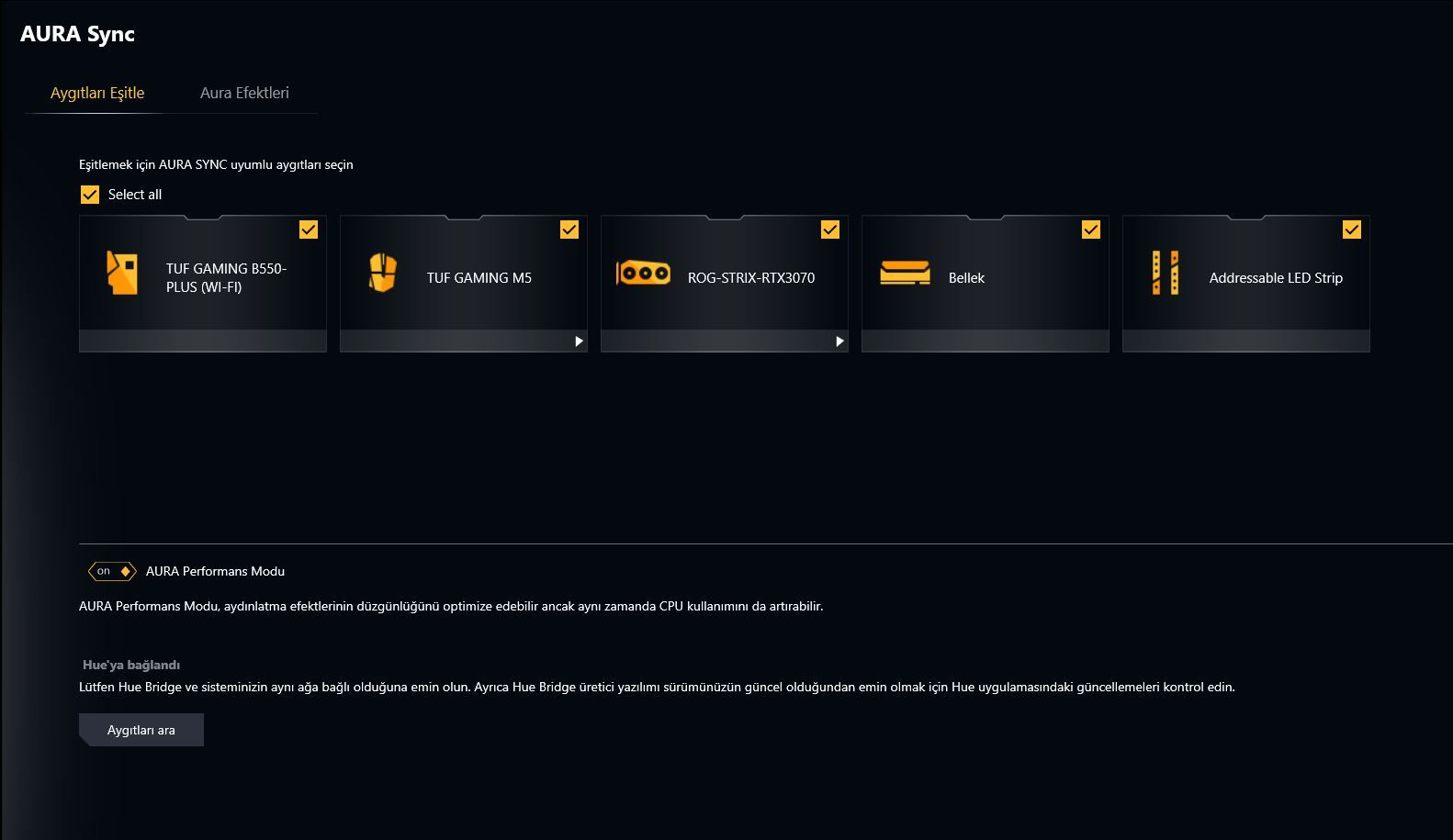Select the Bellek label
This screenshot has width=1453, height=840.
966,277
